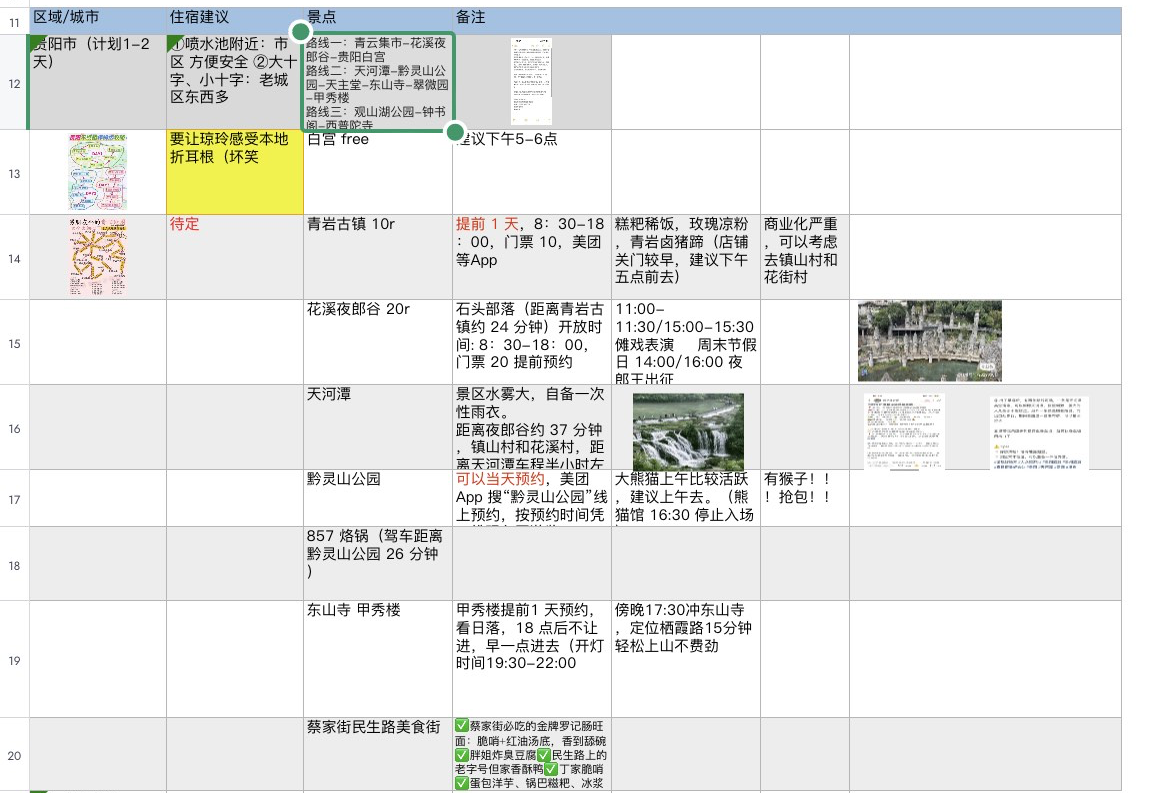
Task: Select the yellow highlighted 折耳根 cell
Action: [234, 172]
